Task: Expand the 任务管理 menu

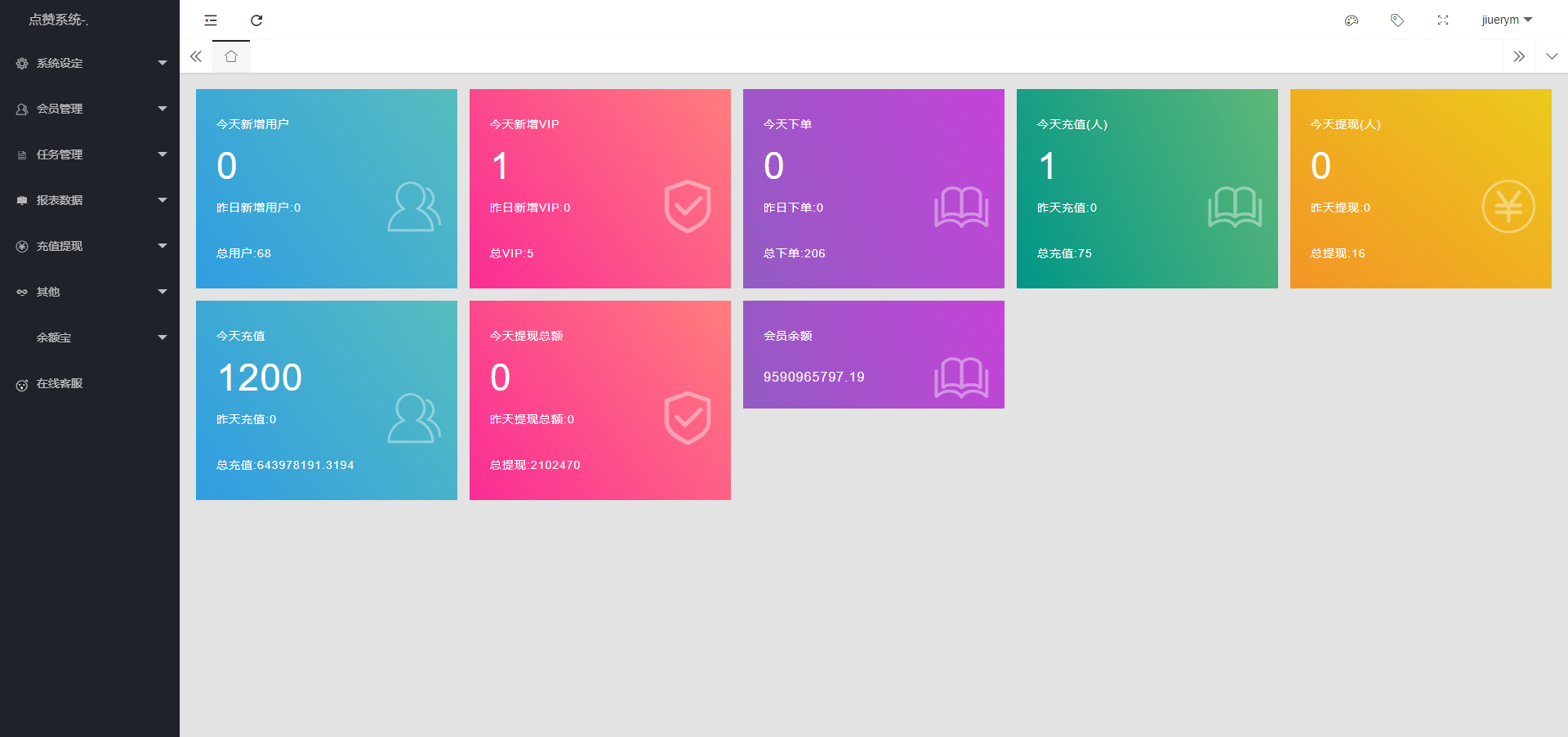Action: click(x=90, y=154)
